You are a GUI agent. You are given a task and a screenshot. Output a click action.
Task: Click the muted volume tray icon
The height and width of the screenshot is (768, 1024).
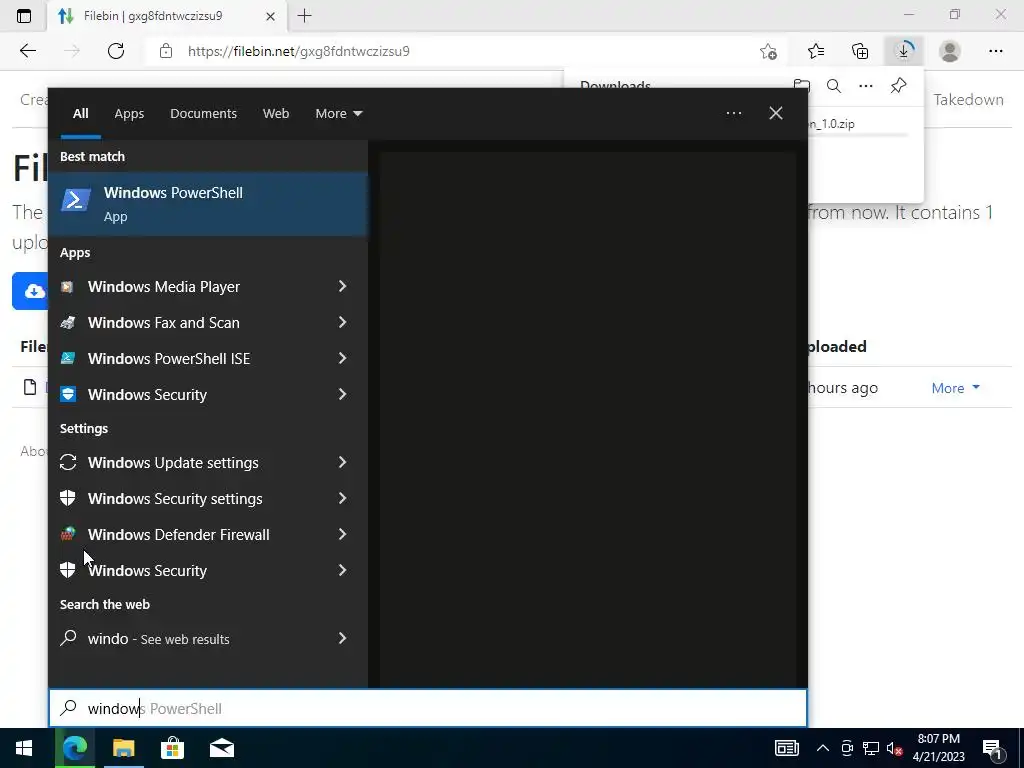[x=894, y=748]
